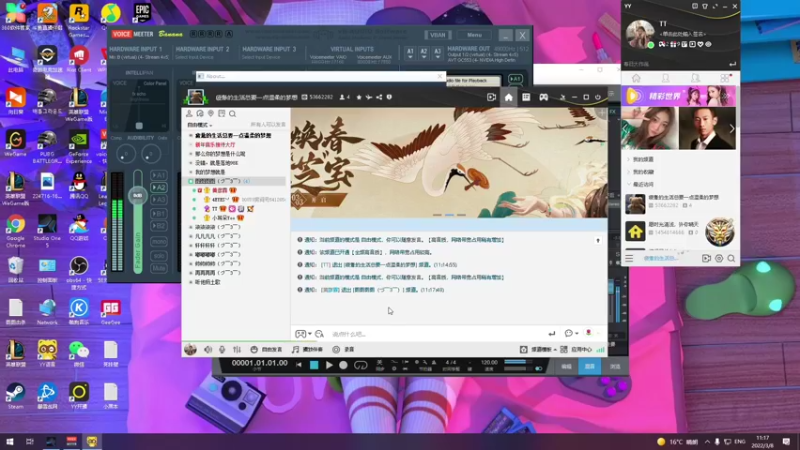The height and width of the screenshot is (450, 800).
Task: Click the grid layout icon in channel header
Action: (526, 97)
